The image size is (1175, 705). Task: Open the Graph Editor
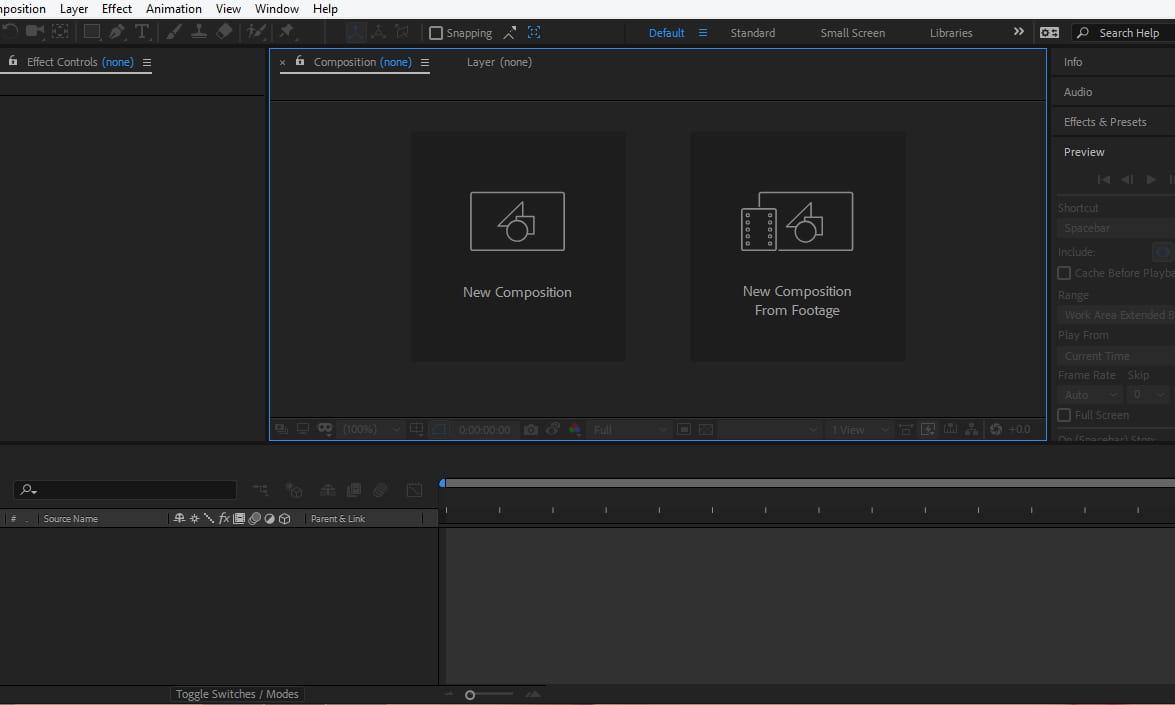click(415, 490)
